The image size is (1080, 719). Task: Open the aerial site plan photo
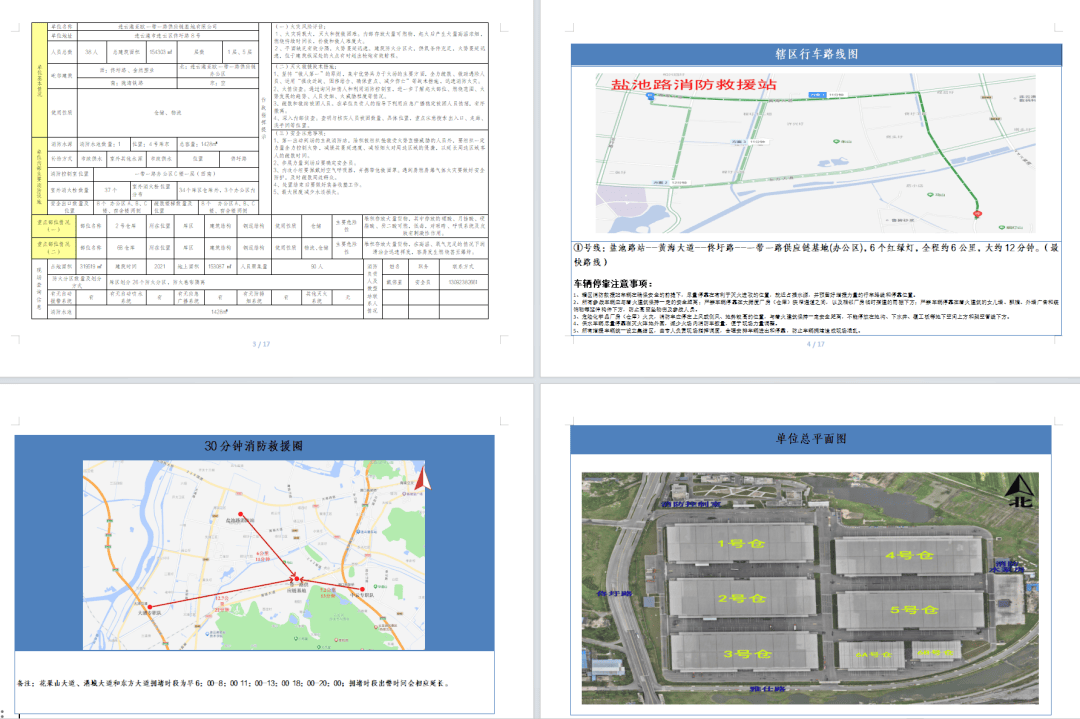point(810,588)
